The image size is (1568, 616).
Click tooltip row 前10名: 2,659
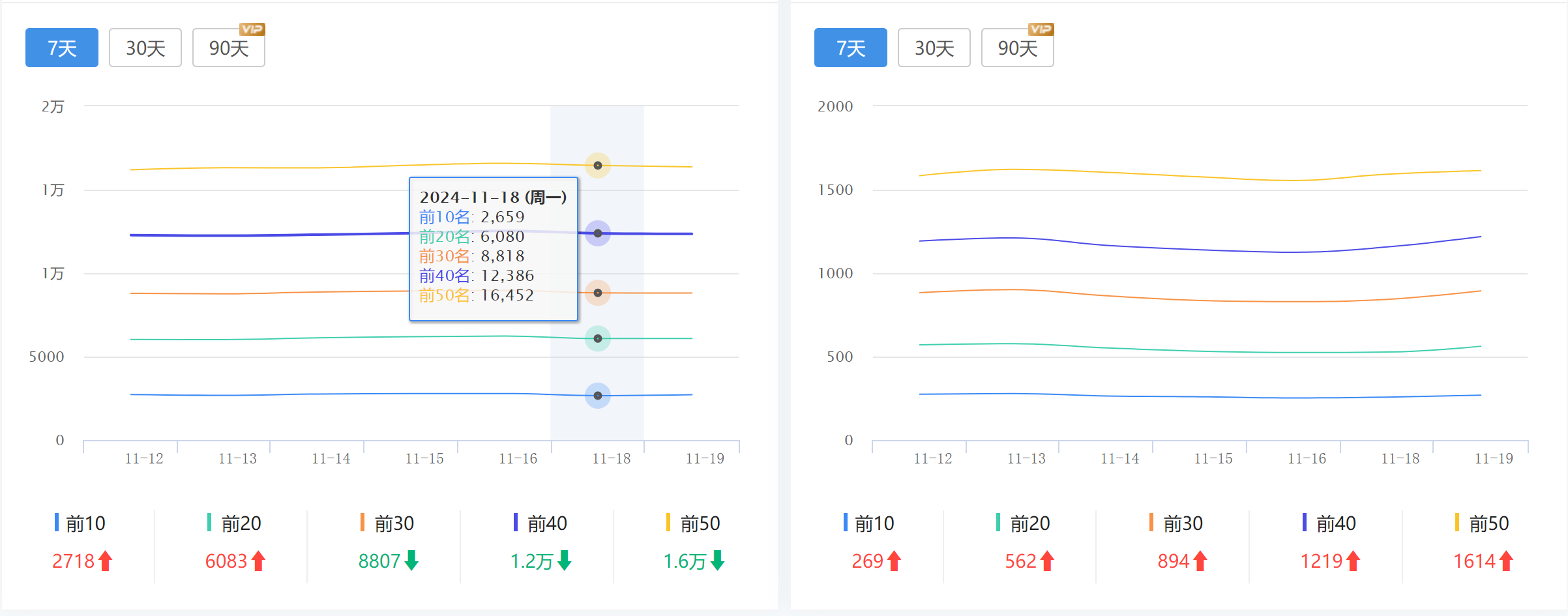click(472, 217)
